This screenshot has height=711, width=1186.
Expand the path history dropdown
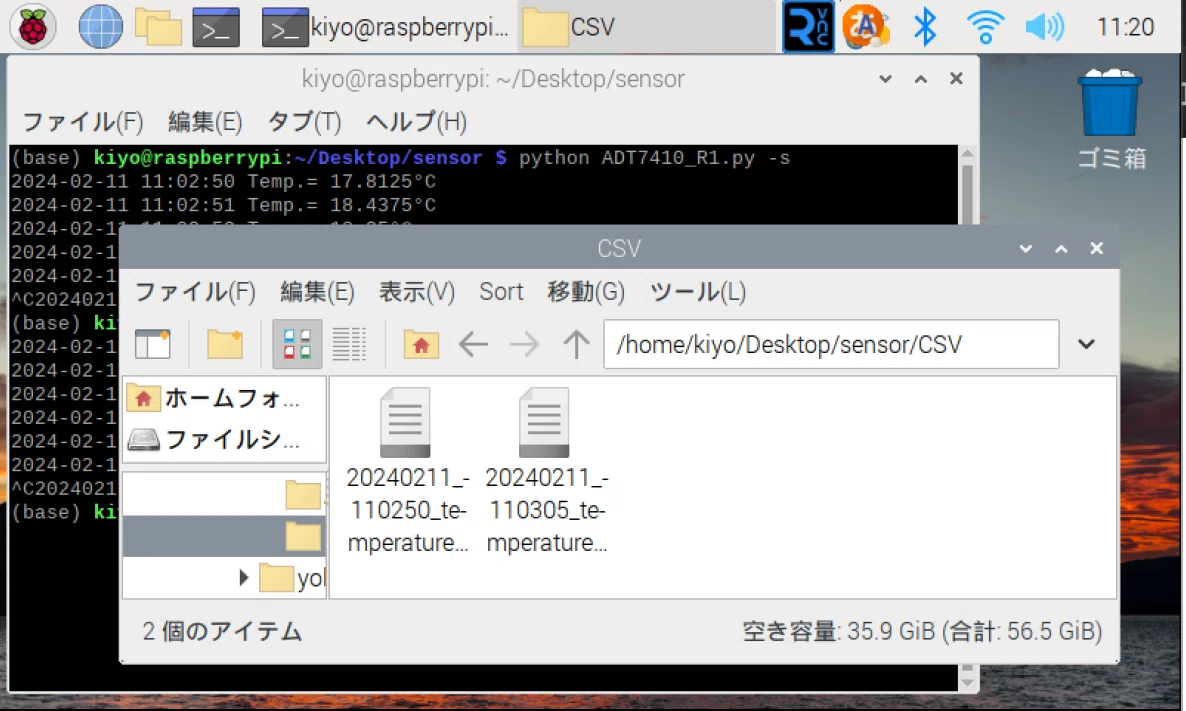tap(1086, 344)
